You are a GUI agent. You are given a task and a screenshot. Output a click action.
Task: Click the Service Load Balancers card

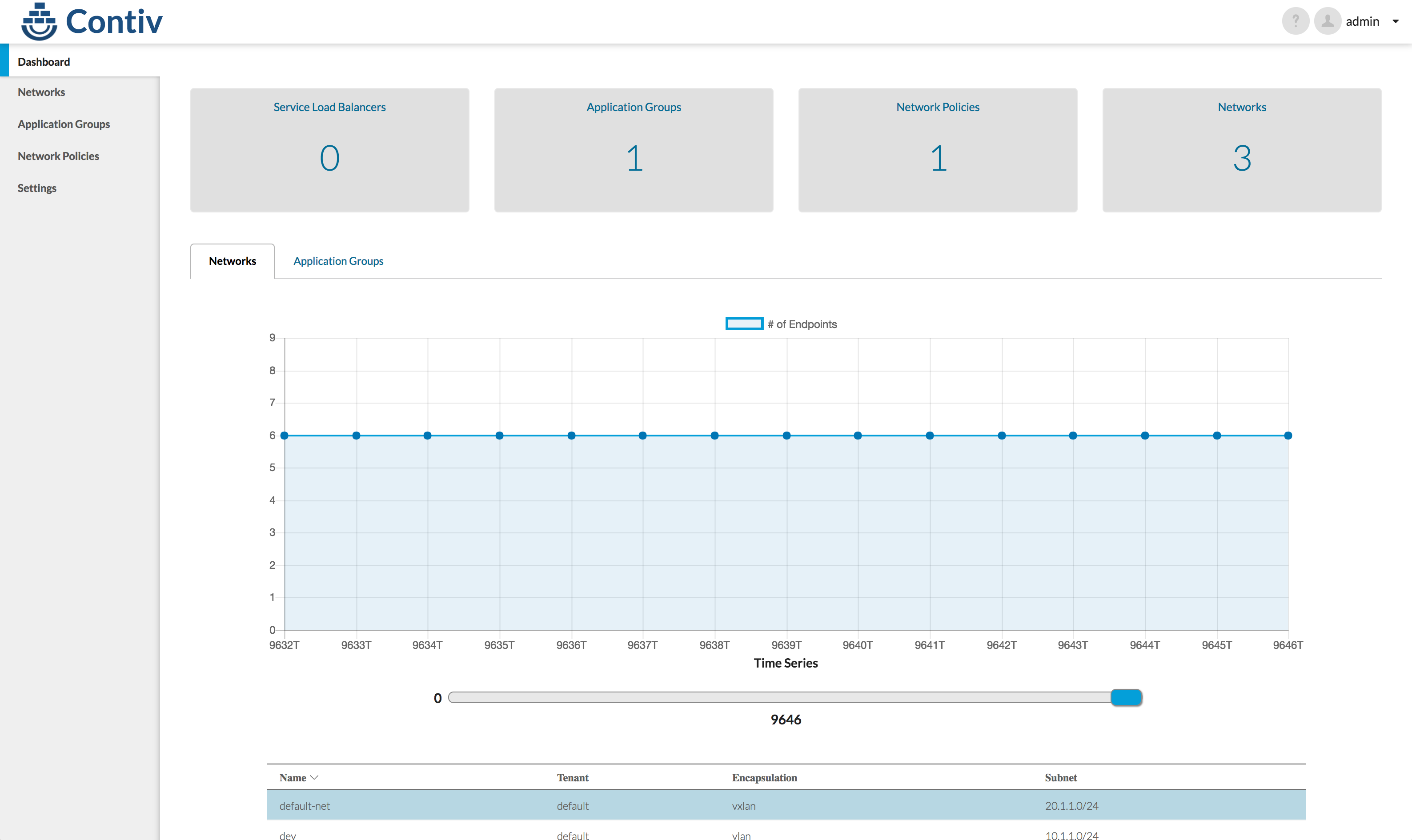tap(329, 150)
